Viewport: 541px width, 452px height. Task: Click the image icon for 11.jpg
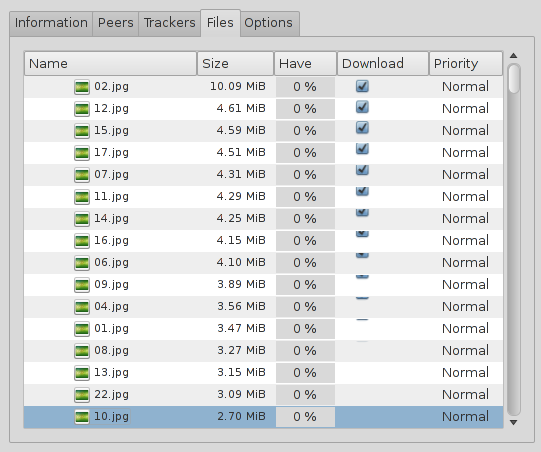click(x=82, y=197)
